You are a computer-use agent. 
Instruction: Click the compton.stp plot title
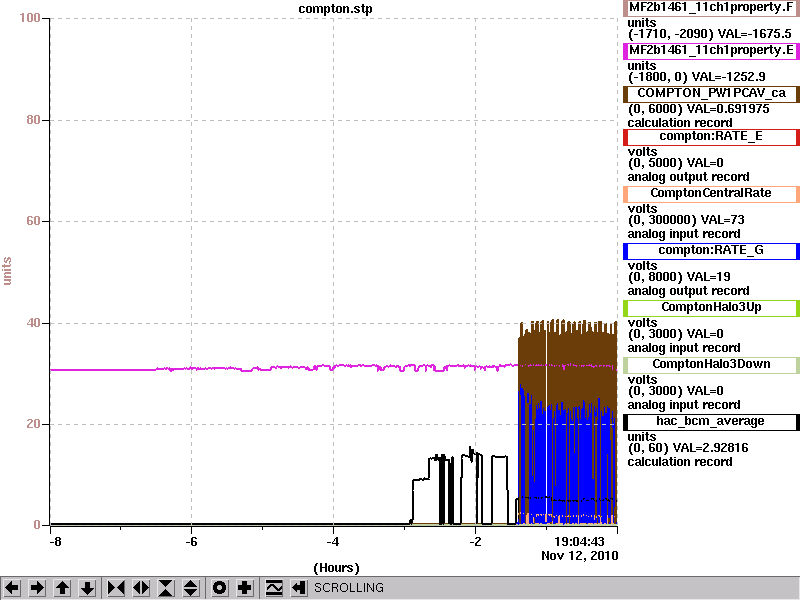pyautogui.click(x=335, y=9)
